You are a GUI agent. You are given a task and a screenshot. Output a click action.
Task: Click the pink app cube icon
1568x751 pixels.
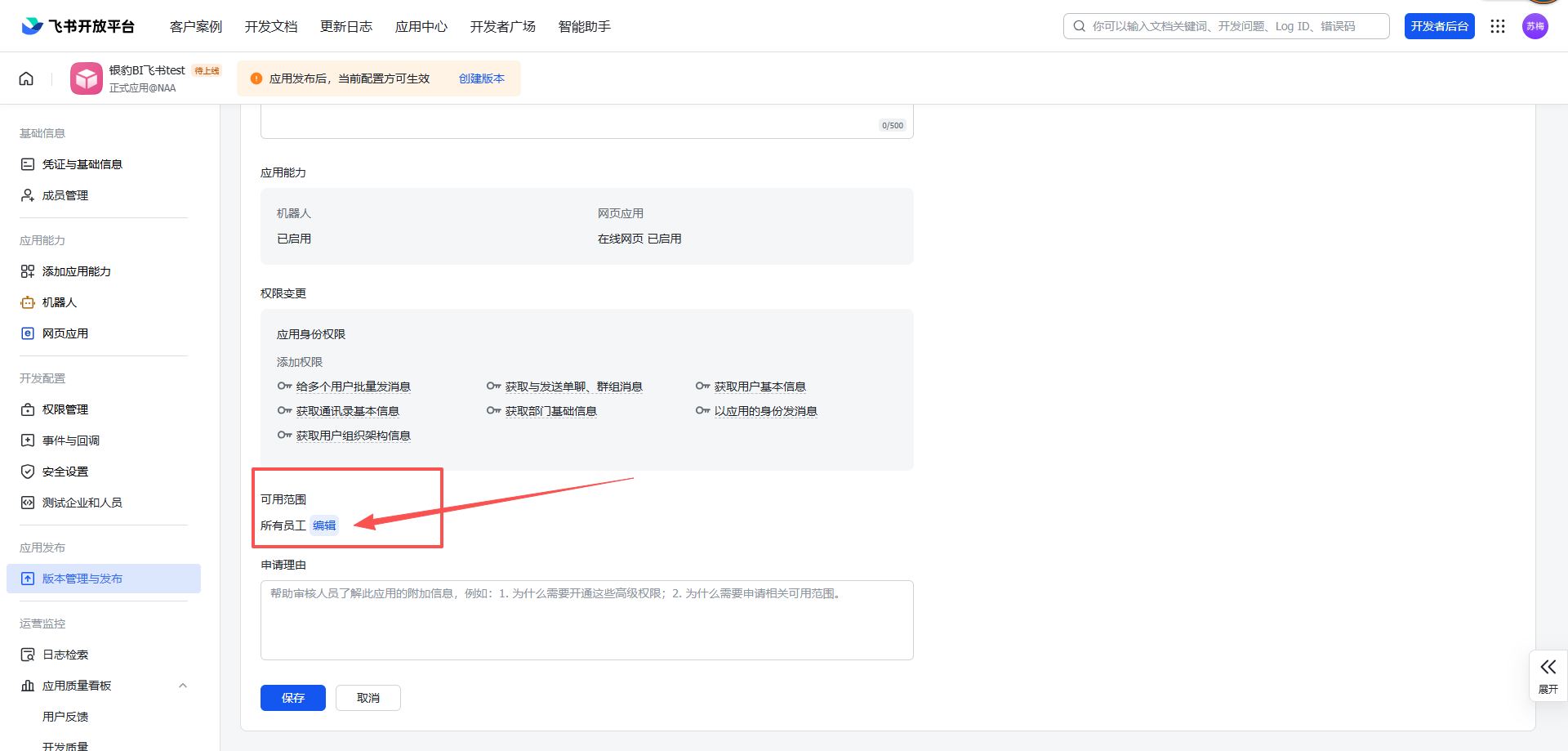pyautogui.click(x=87, y=78)
